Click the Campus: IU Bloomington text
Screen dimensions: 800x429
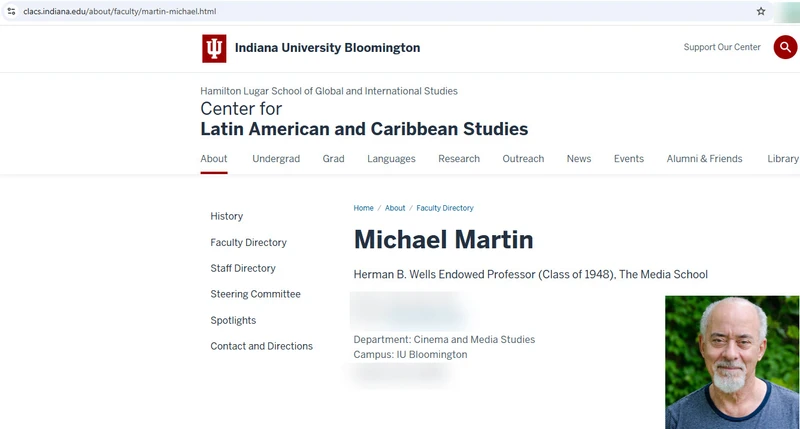point(410,355)
